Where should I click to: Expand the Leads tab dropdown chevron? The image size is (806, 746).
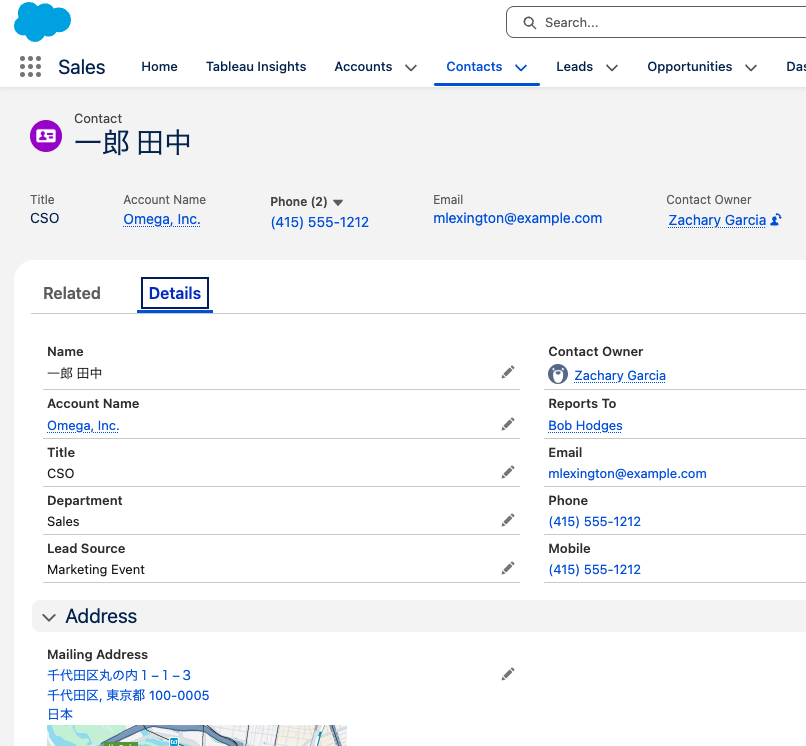[612, 67]
